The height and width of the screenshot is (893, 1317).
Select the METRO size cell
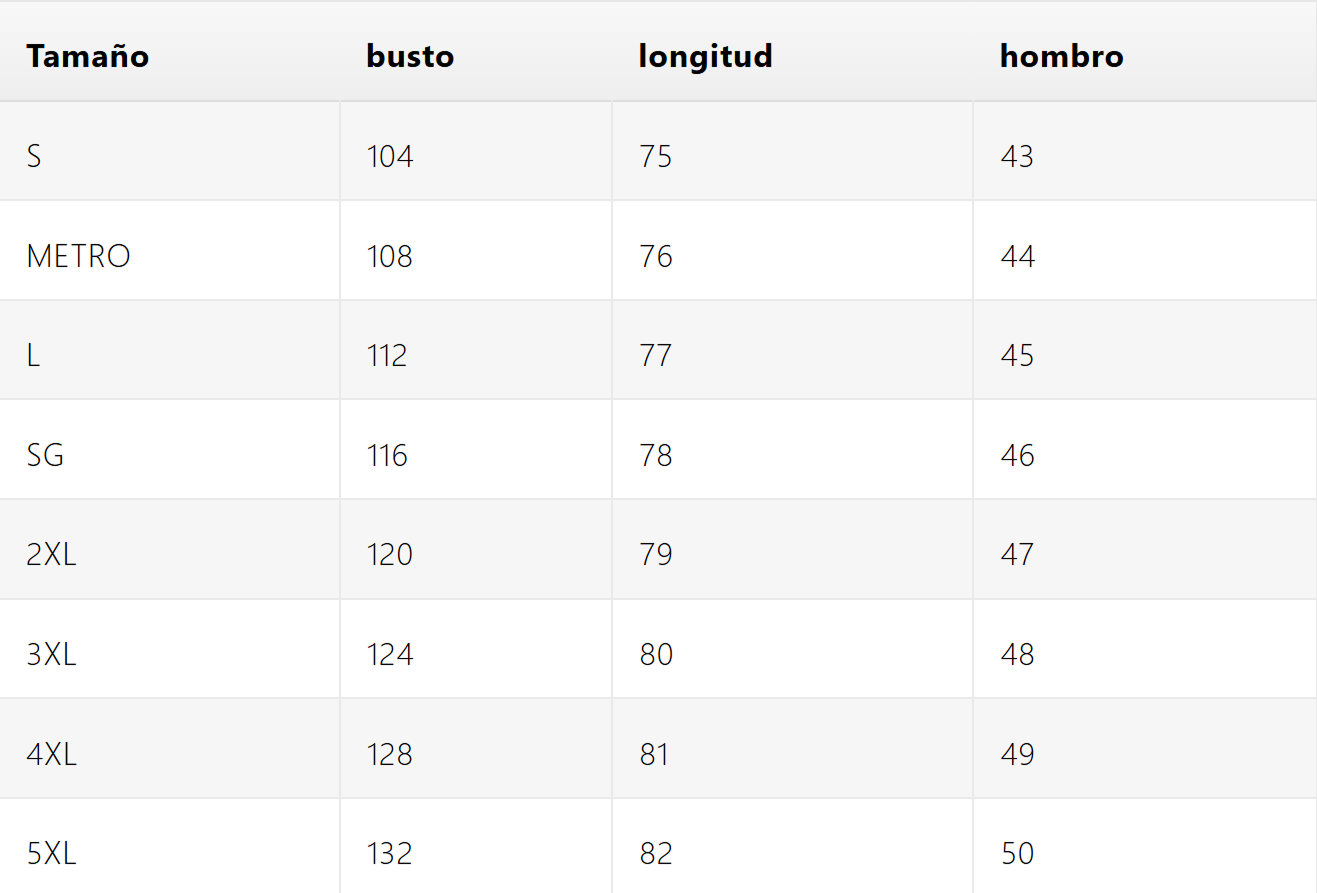(x=78, y=257)
